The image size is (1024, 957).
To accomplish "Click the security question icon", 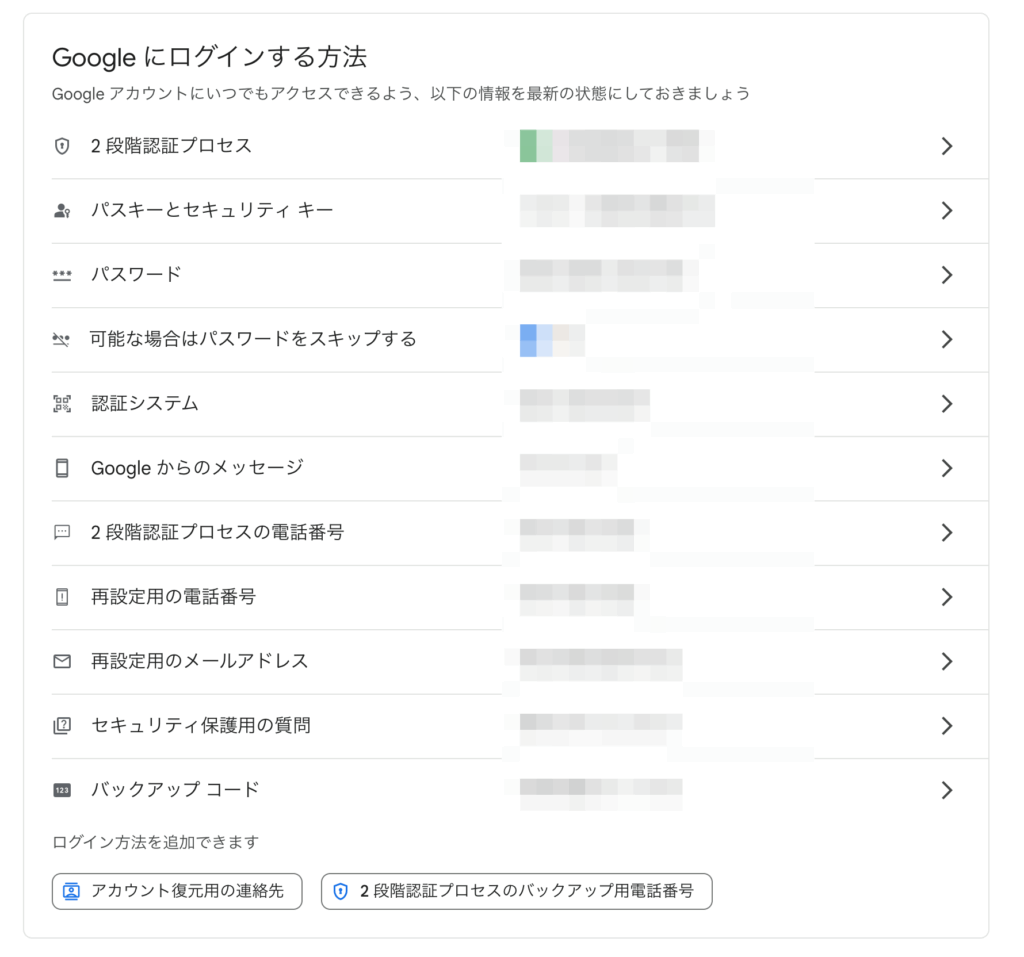I will (62, 726).
